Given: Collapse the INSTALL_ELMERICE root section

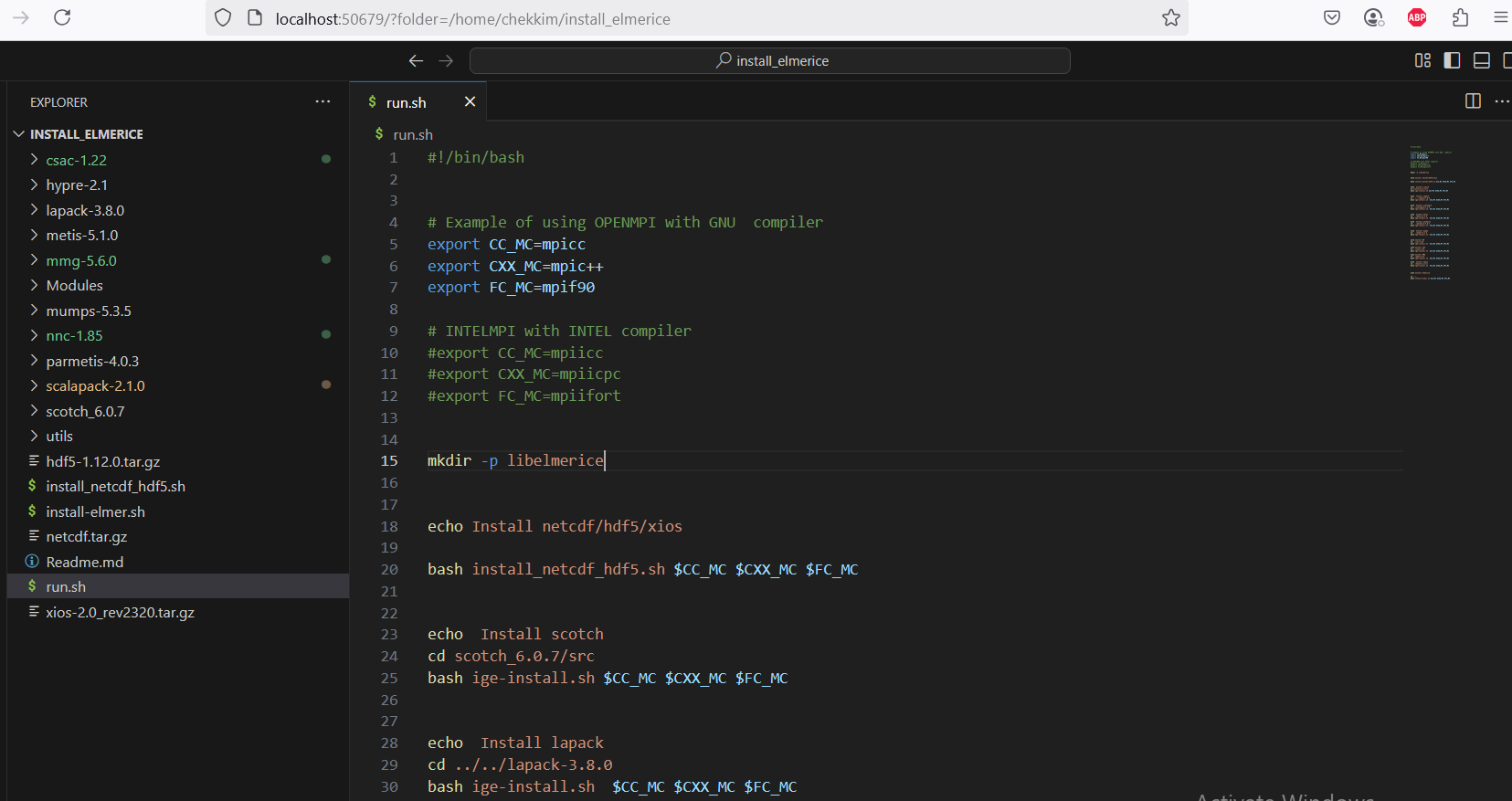Looking at the screenshot, I should [86, 134].
